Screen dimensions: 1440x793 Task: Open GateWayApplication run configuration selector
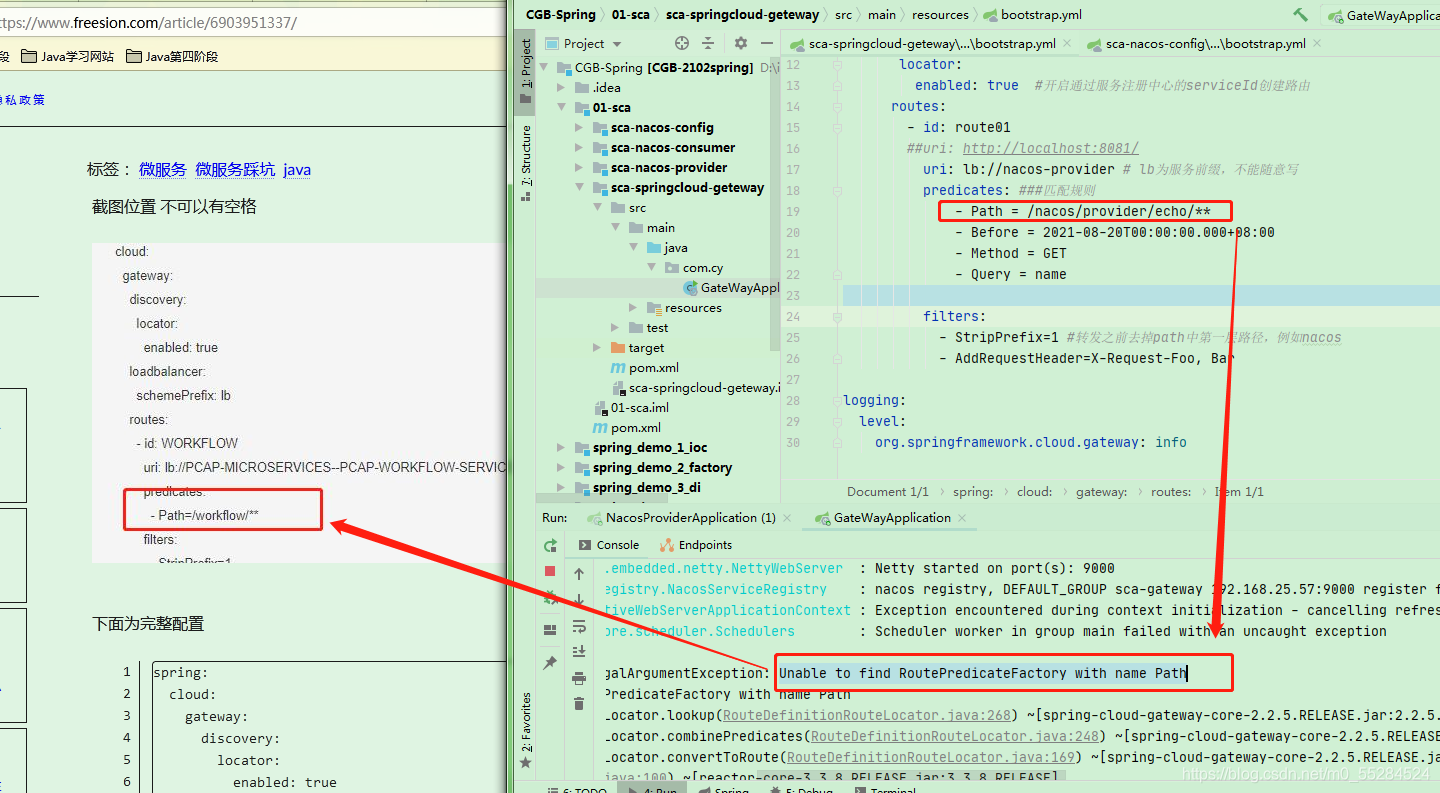1382,15
